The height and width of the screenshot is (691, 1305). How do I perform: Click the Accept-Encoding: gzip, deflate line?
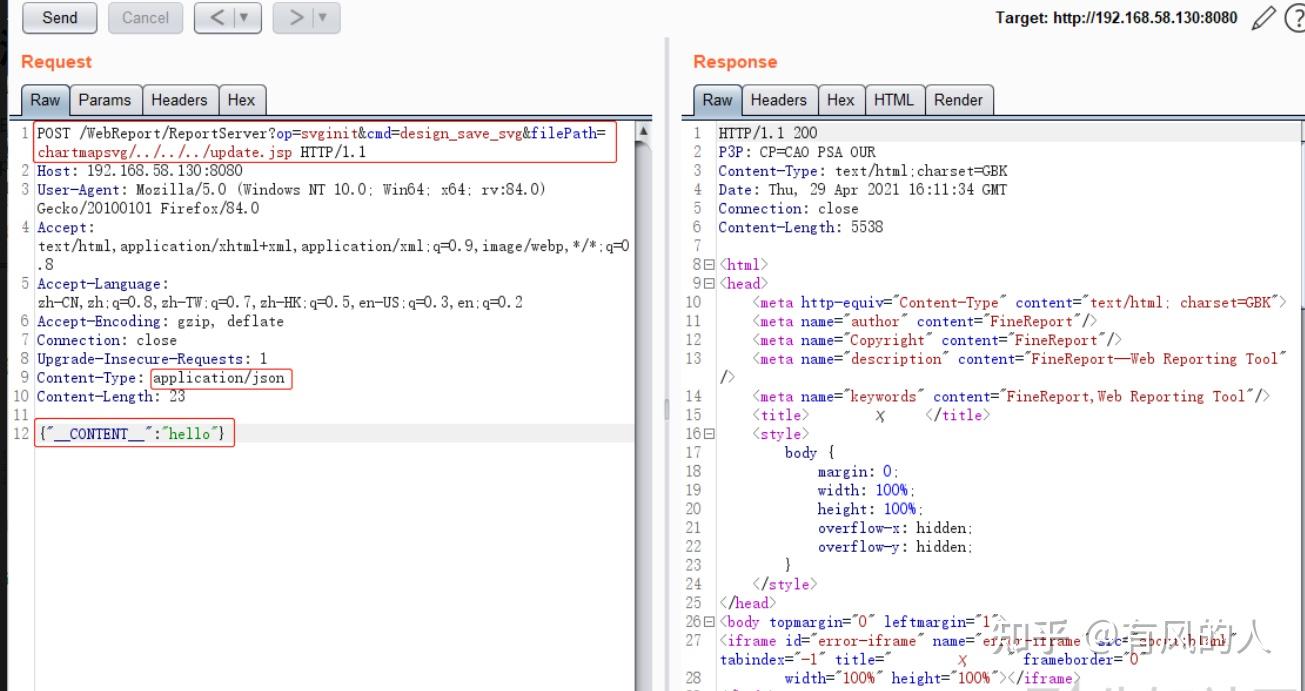pos(160,322)
